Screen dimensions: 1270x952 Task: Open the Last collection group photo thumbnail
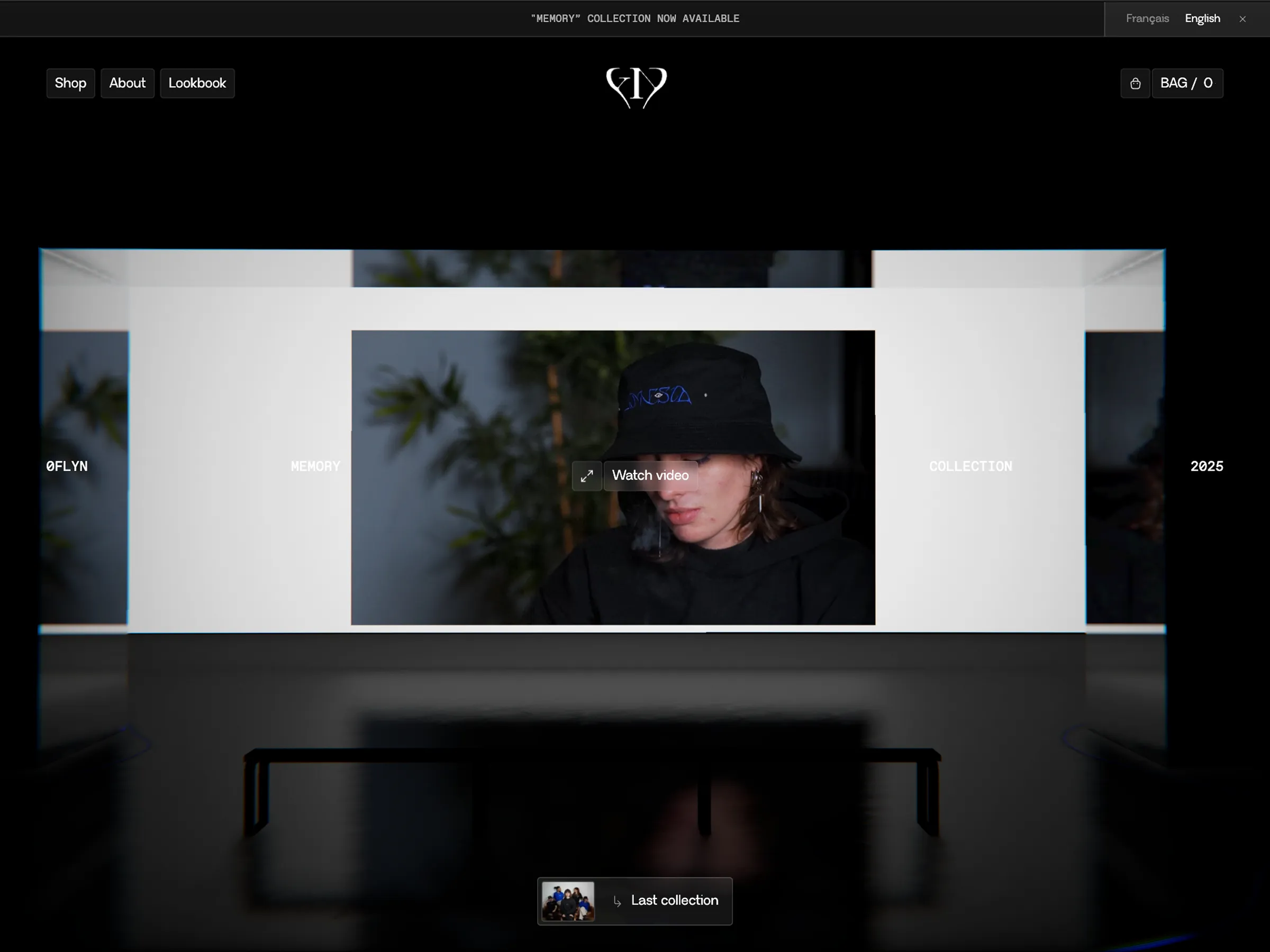[x=568, y=901]
